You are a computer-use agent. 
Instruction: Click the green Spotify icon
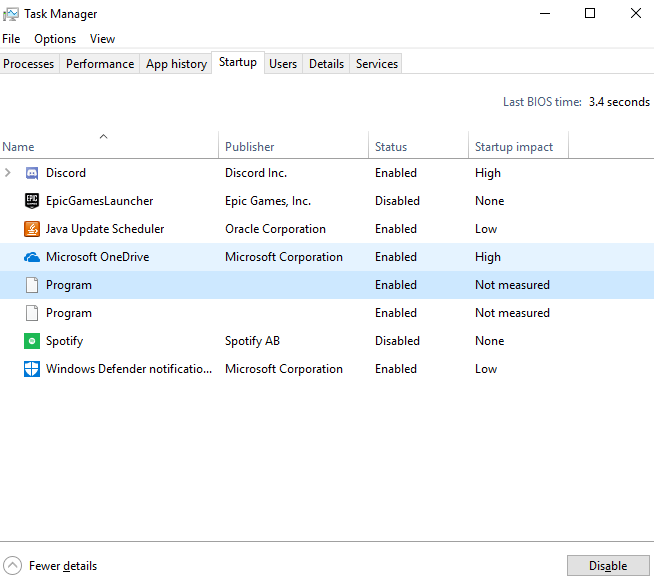click(x=32, y=341)
